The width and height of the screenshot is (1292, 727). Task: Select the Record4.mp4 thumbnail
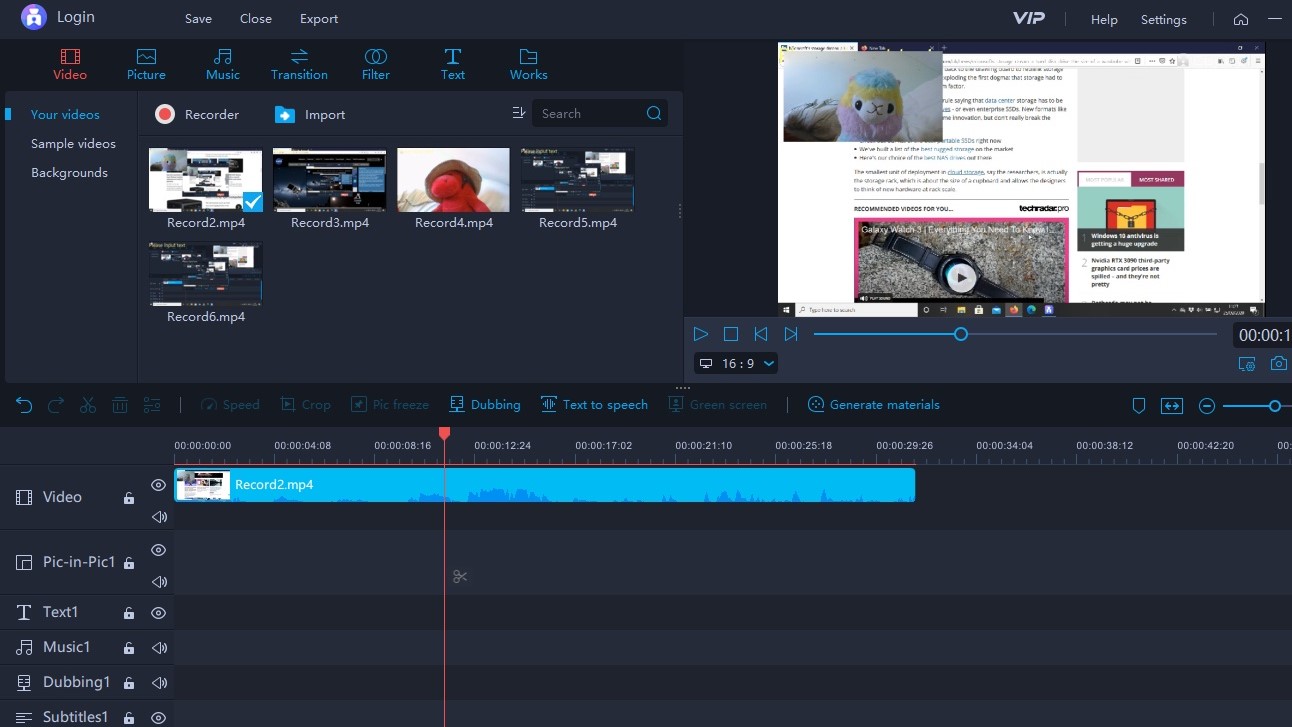click(454, 180)
